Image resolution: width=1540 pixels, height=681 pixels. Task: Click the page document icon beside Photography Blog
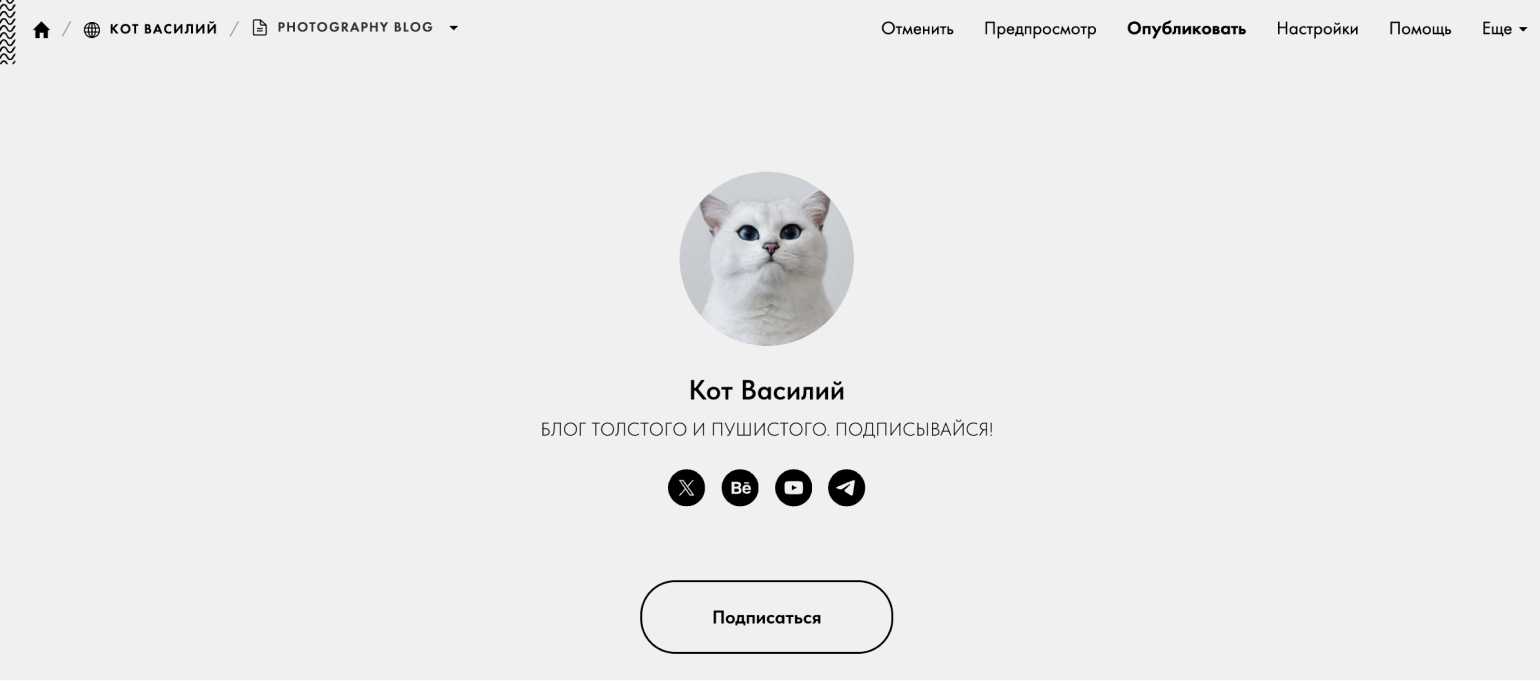click(260, 28)
